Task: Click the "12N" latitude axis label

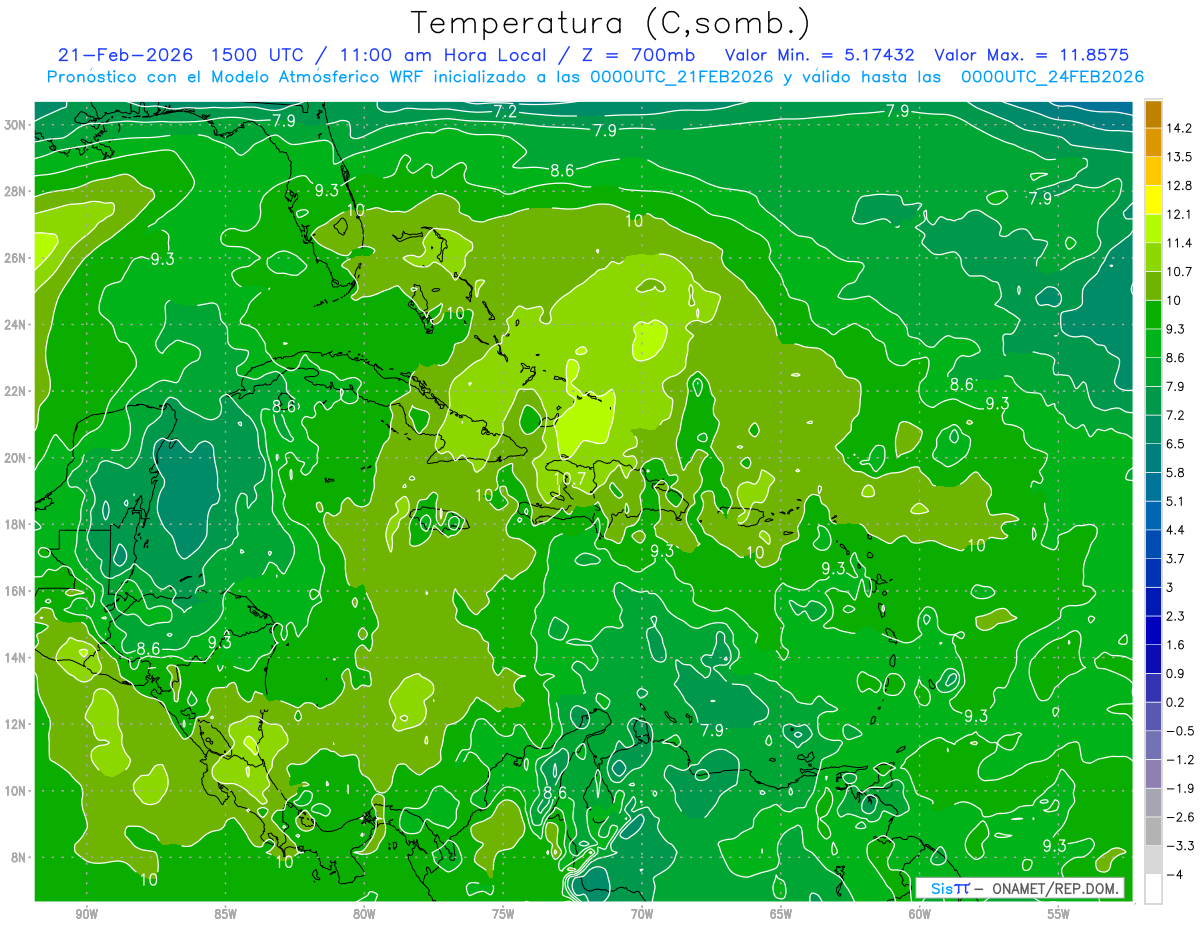Action: pyautogui.click(x=16, y=724)
